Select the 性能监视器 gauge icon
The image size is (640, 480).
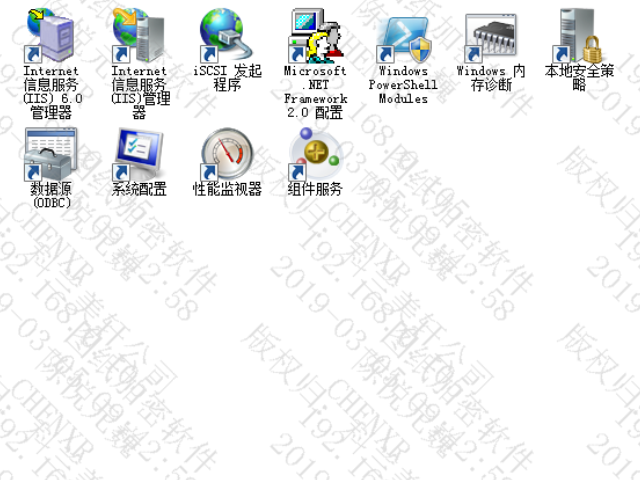coord(227,153)
